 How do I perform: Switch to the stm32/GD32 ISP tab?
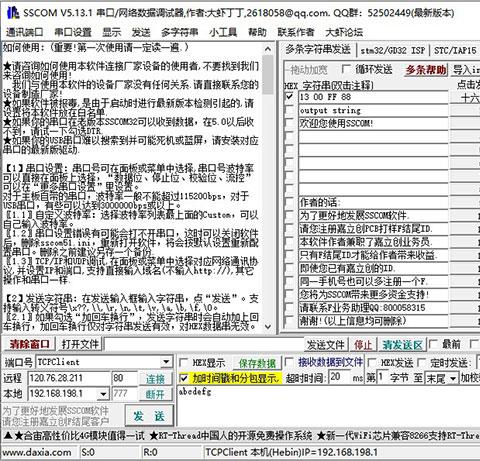tap(393, 50)
